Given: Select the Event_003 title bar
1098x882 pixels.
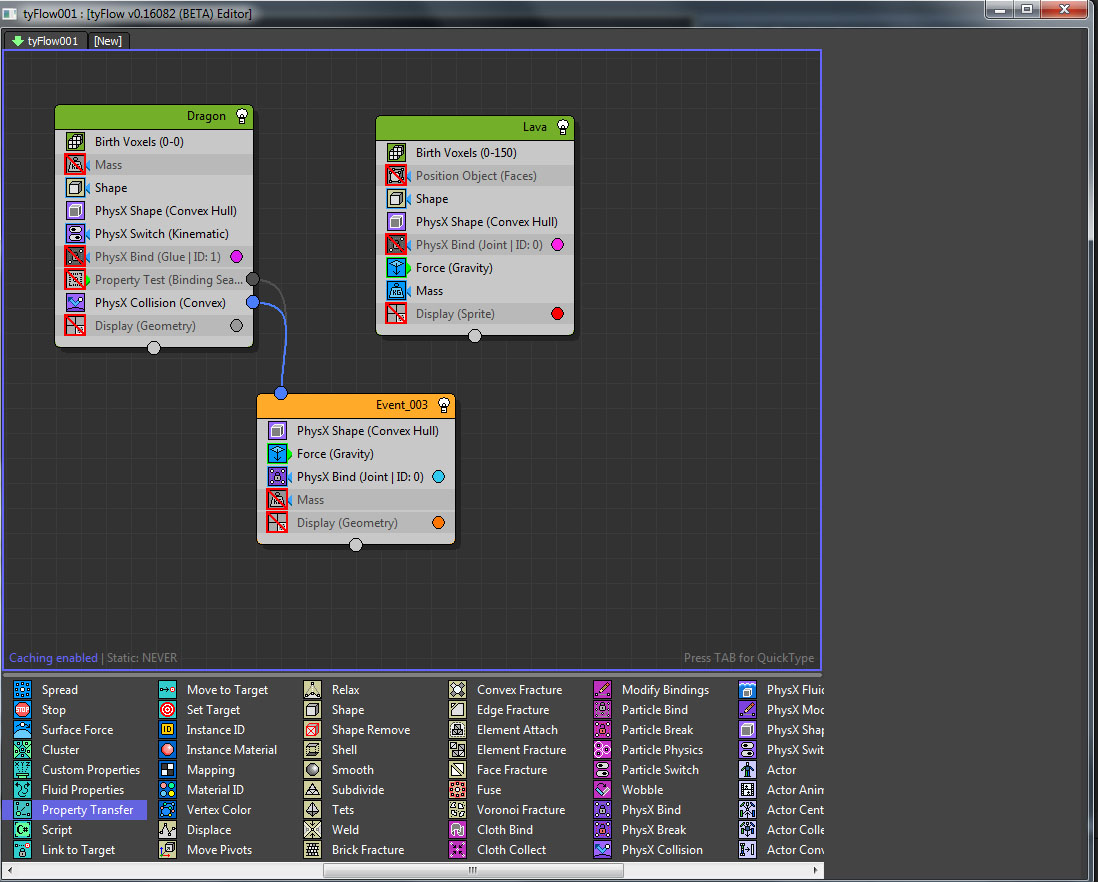Looking at the screenshot, I should click(x=356, y=405).
